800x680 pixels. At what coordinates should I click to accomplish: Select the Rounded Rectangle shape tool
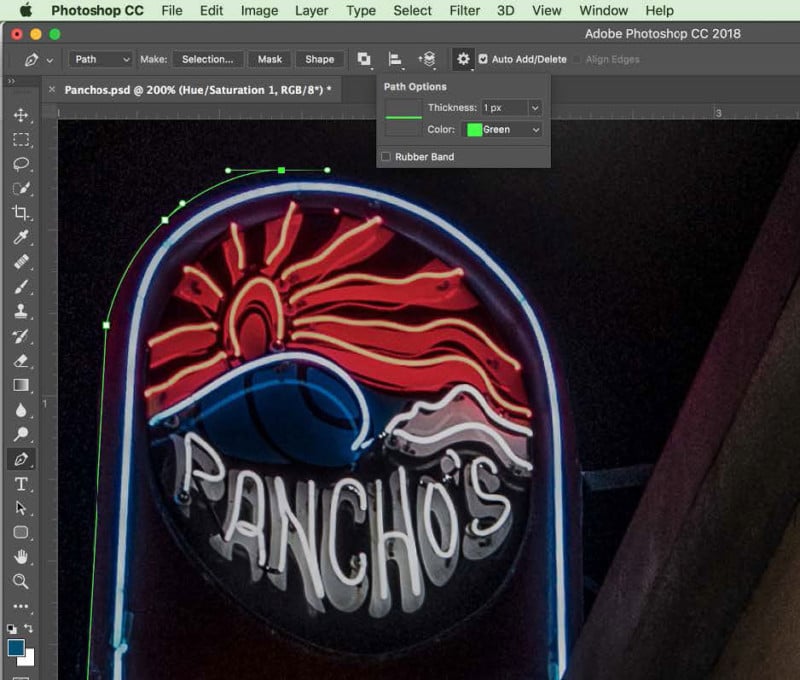point(21,533)
